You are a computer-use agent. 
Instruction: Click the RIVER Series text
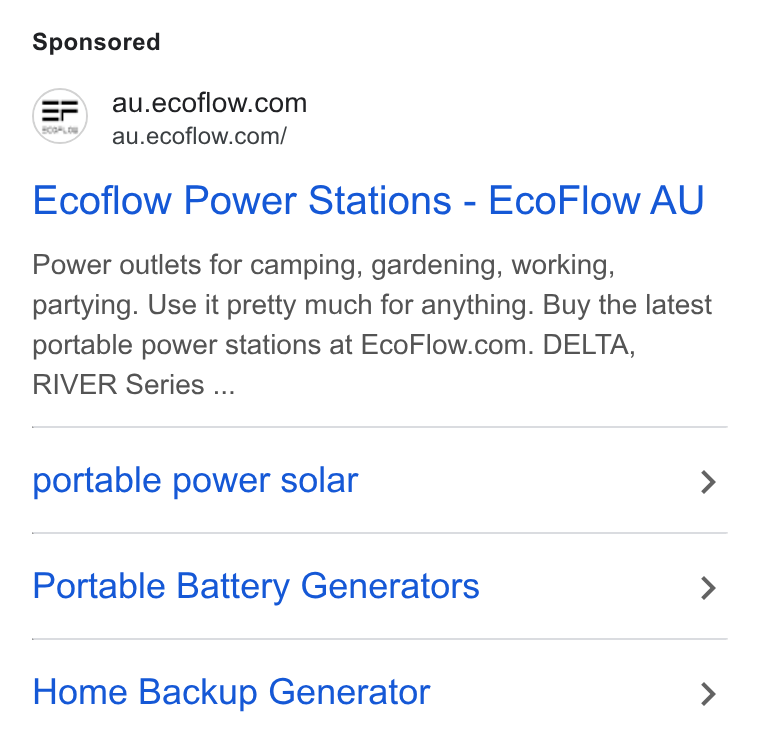(118, 385)
